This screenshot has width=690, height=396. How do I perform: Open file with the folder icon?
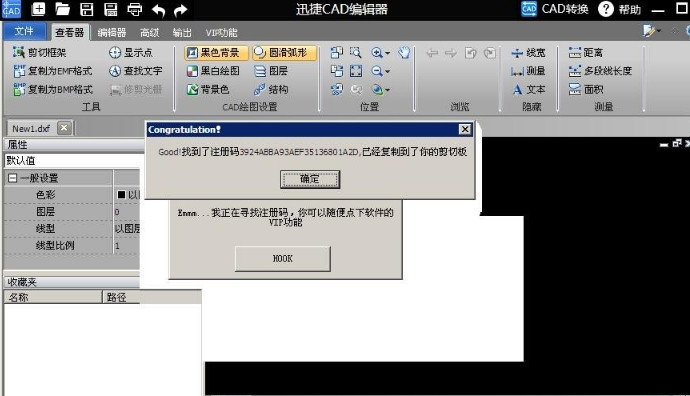point(62,9)
